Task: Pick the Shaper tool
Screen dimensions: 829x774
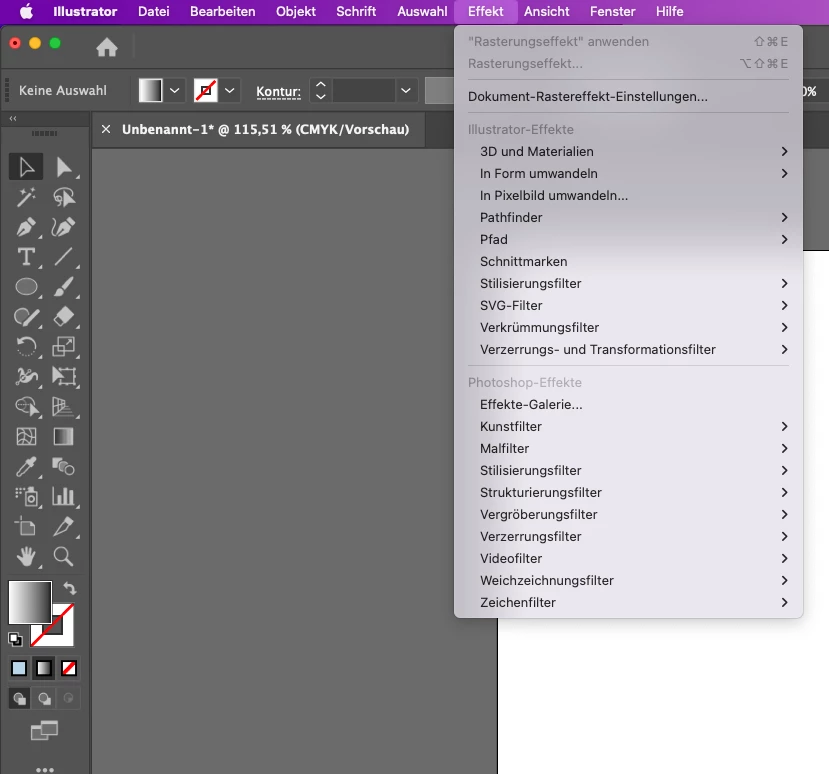Action: [x=26, y=317]
